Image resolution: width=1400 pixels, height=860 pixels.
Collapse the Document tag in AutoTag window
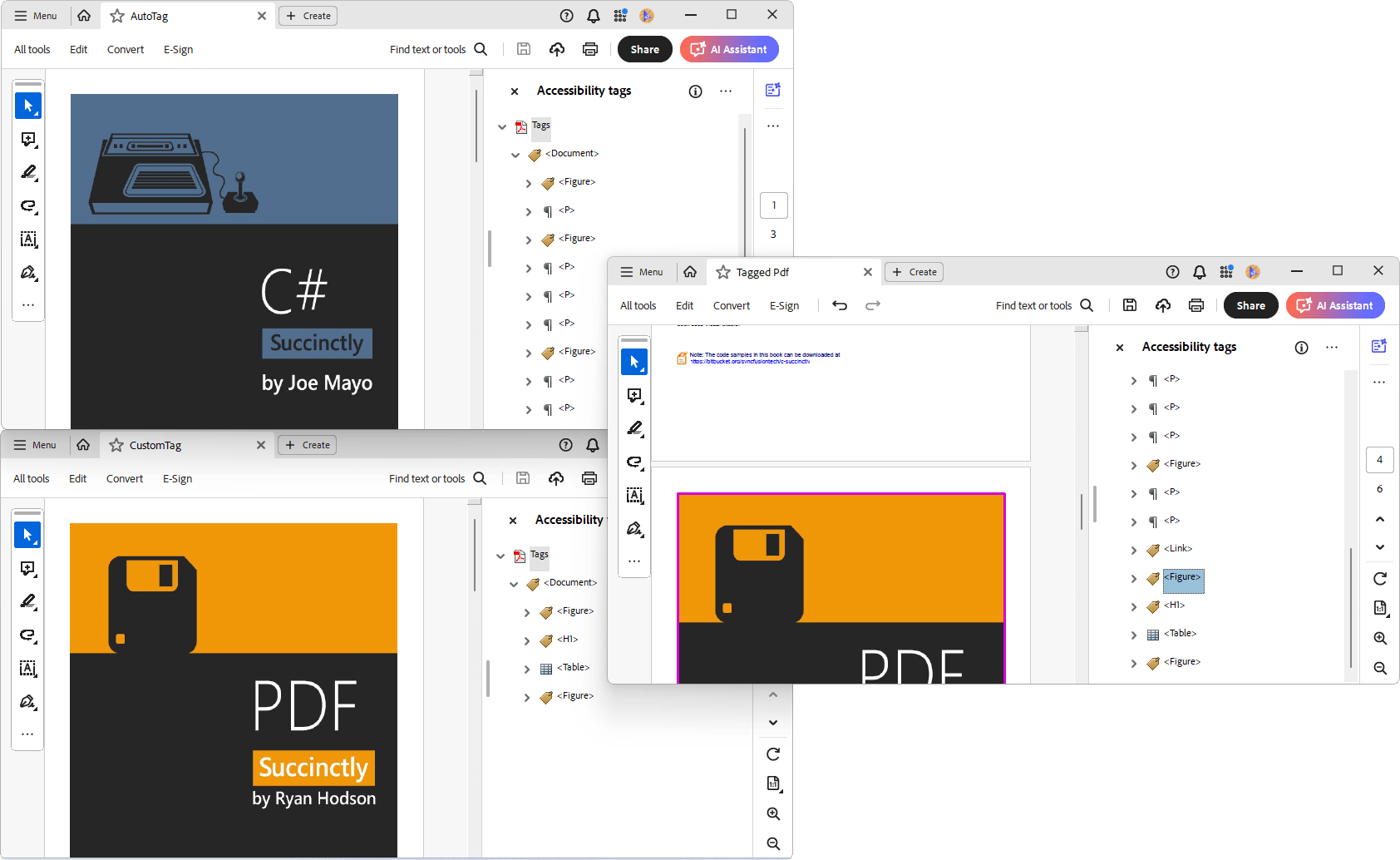[x=515, y=155]
